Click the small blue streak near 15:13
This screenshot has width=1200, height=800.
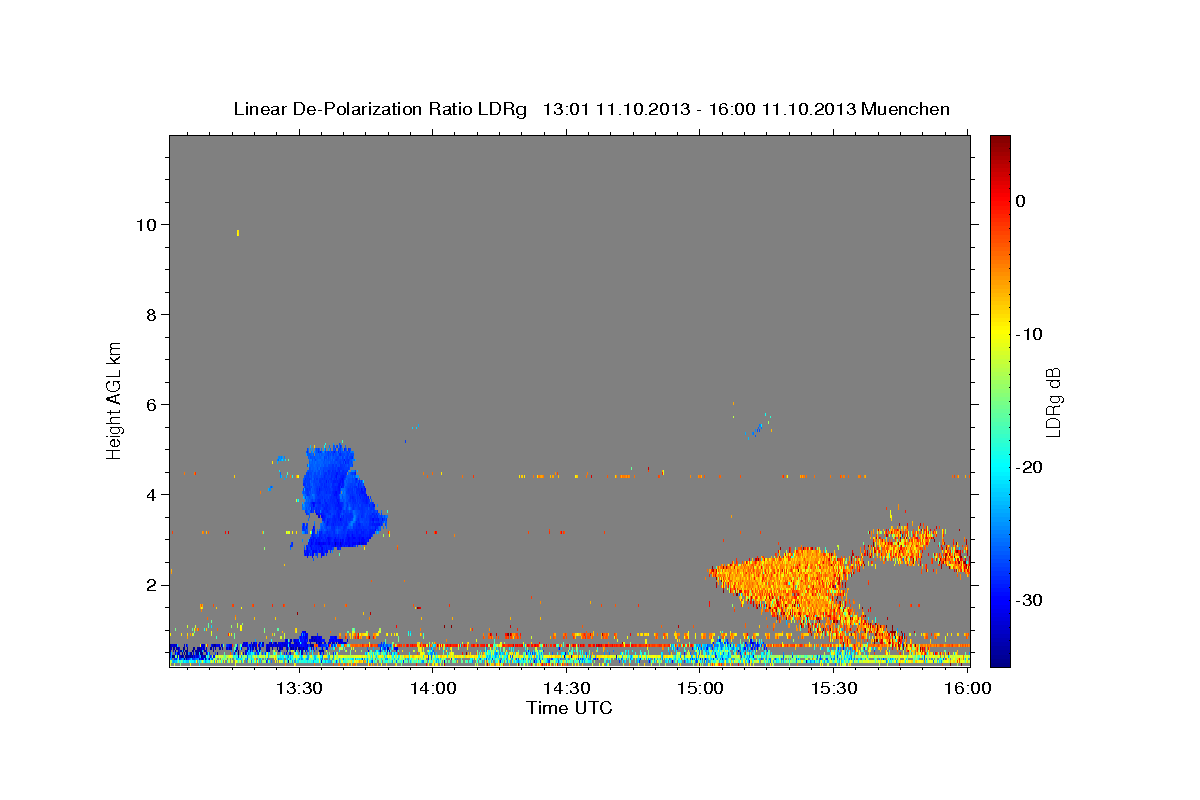[x=757, y=430]
